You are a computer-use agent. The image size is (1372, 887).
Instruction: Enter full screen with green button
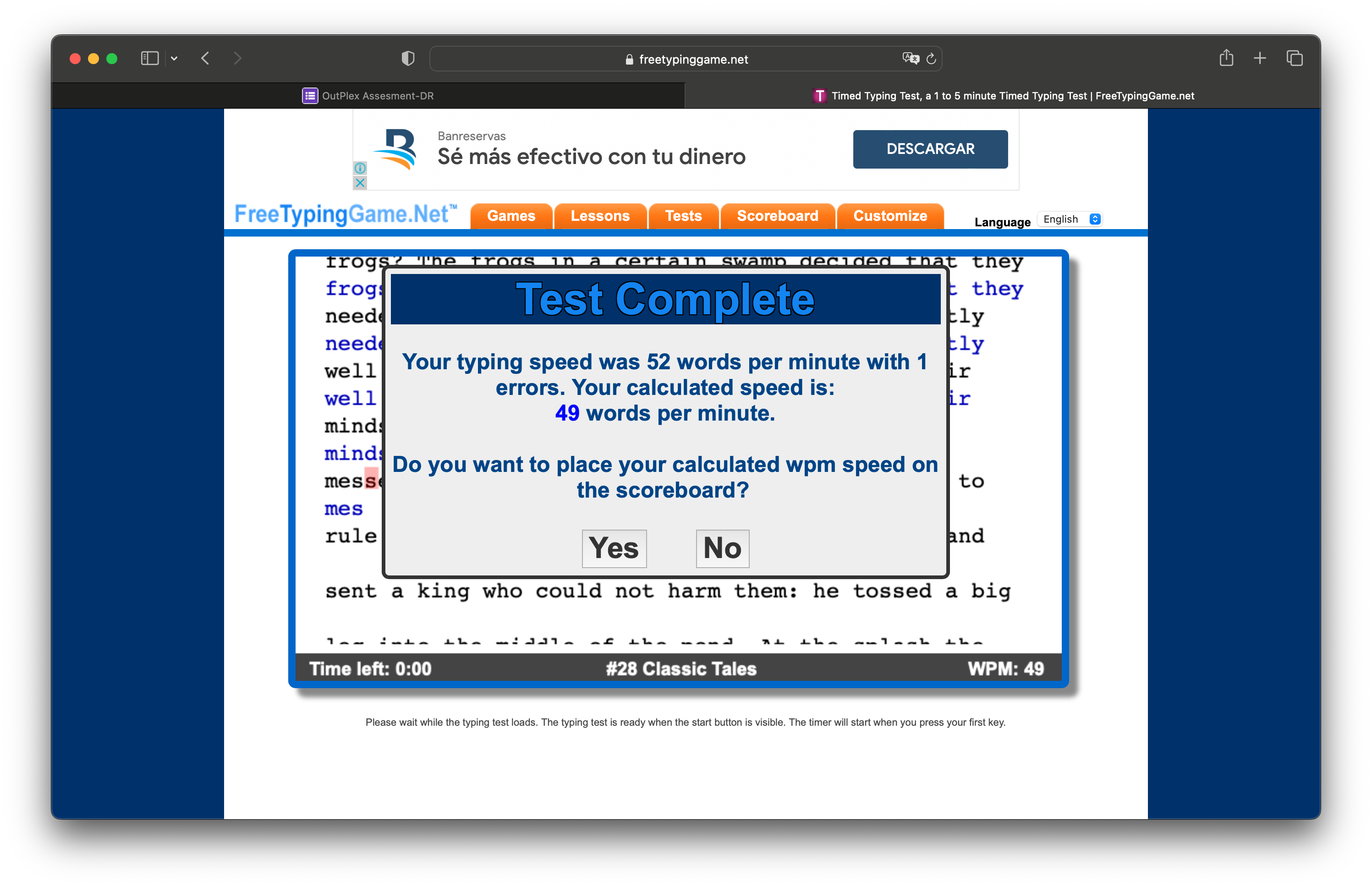(112, 58)
